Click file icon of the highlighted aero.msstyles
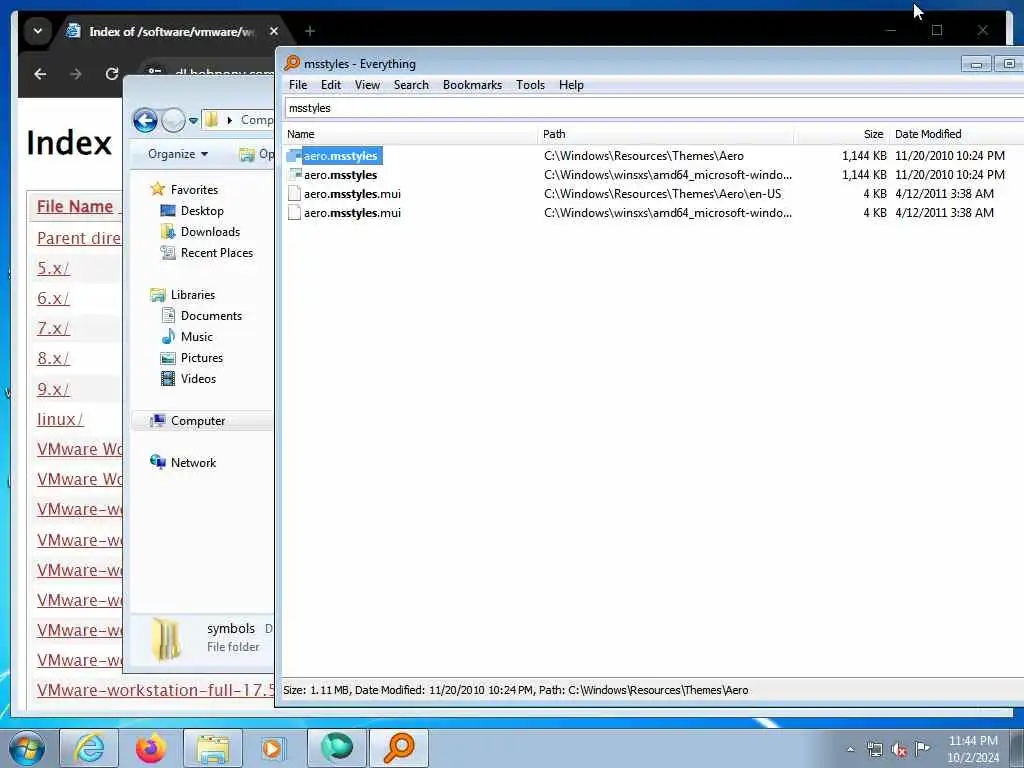 295,155
